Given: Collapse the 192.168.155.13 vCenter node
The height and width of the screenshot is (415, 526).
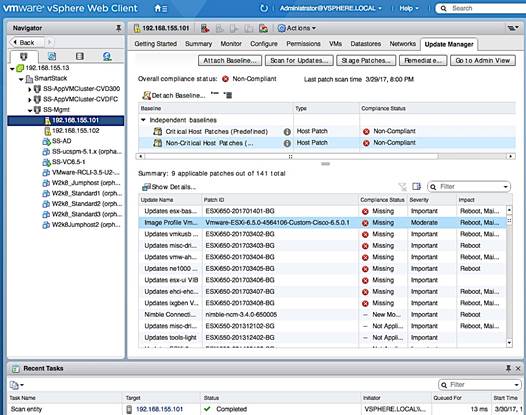Looking at the screenshot, I should click(12, 68).
